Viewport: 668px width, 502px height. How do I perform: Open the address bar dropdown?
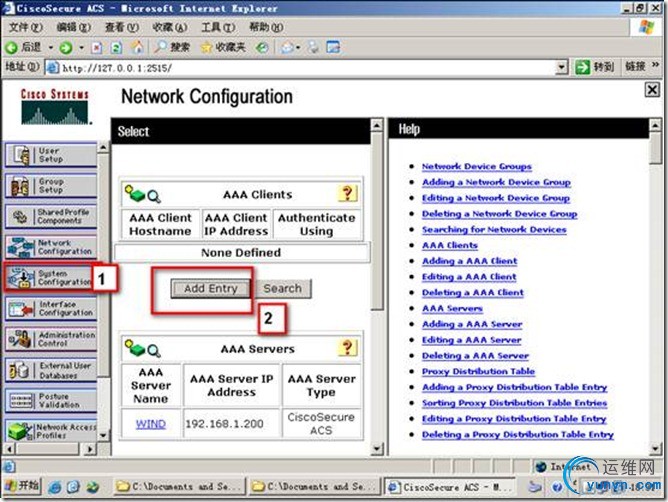(561, 67)
